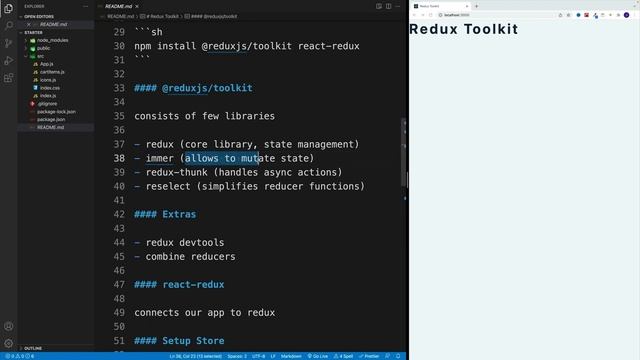Screen dimensions: 640x360
Task: Open package.json in explorer
Action: point(51,120)
